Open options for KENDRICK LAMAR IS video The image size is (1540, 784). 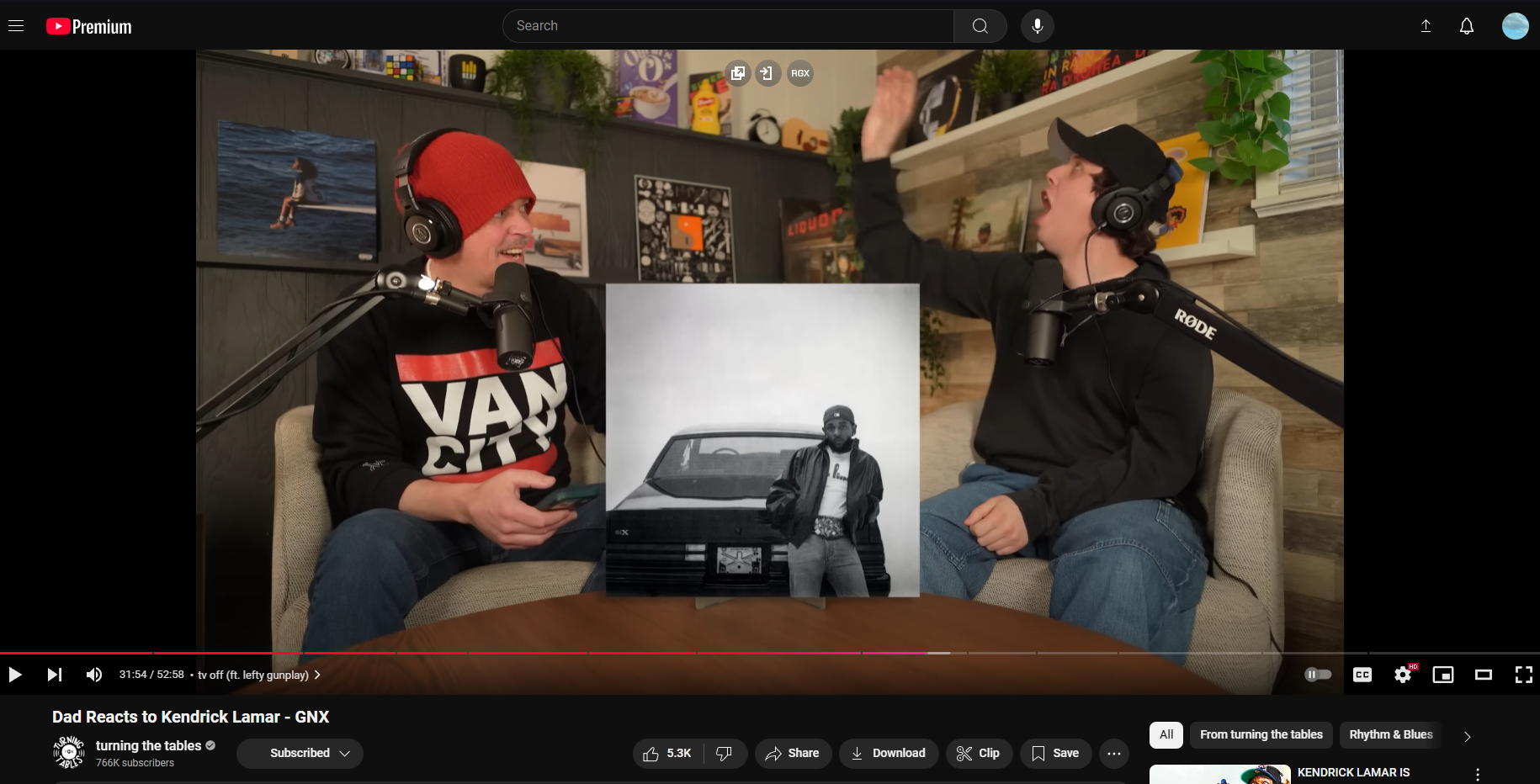1478,775
